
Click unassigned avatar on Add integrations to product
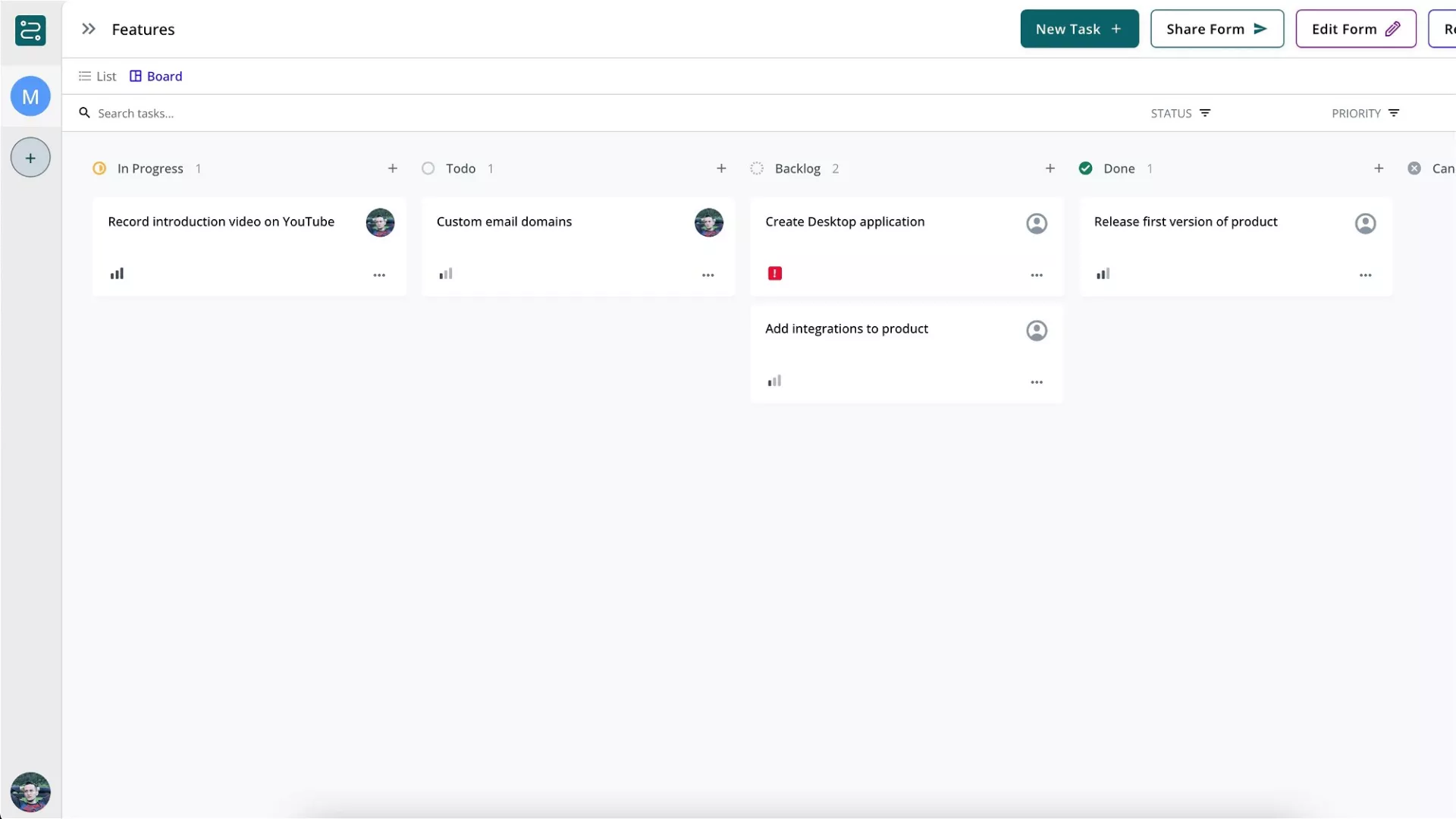(1037, 331)
